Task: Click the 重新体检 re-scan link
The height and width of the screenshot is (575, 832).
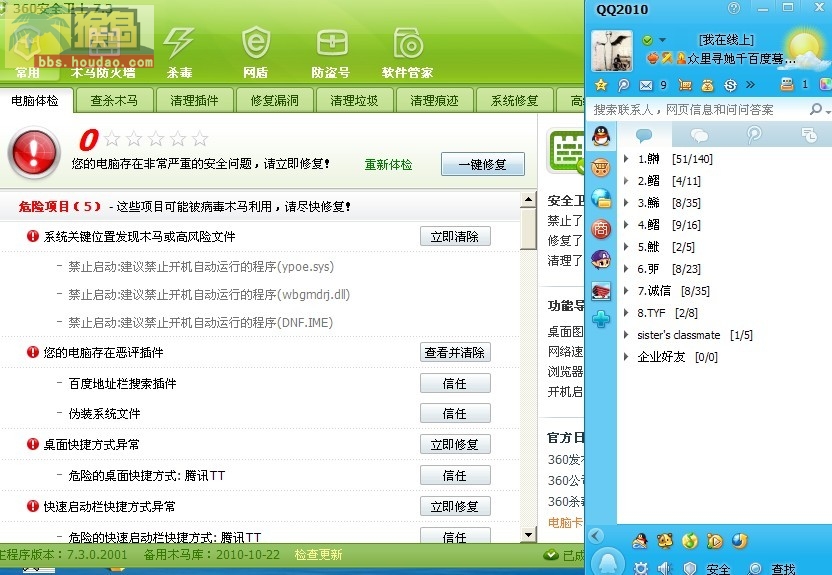Action: [388, 164]
